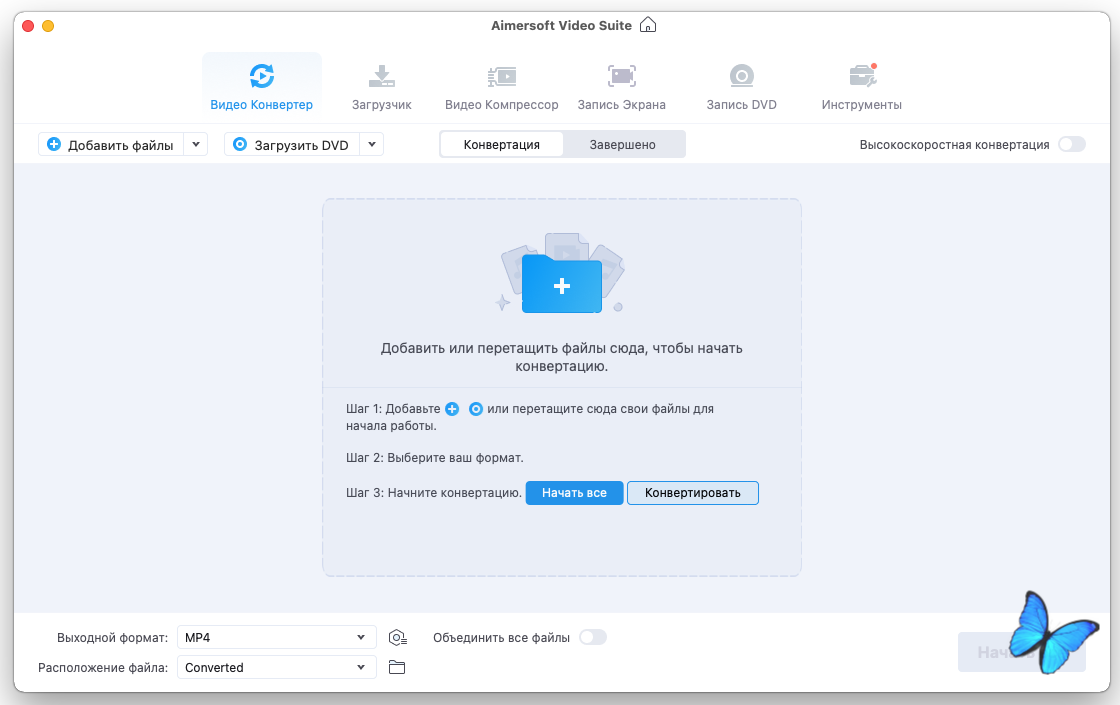The image size is (1120, 705).
Task: Click the blue Начать все button
Action: tap(574, 493)
